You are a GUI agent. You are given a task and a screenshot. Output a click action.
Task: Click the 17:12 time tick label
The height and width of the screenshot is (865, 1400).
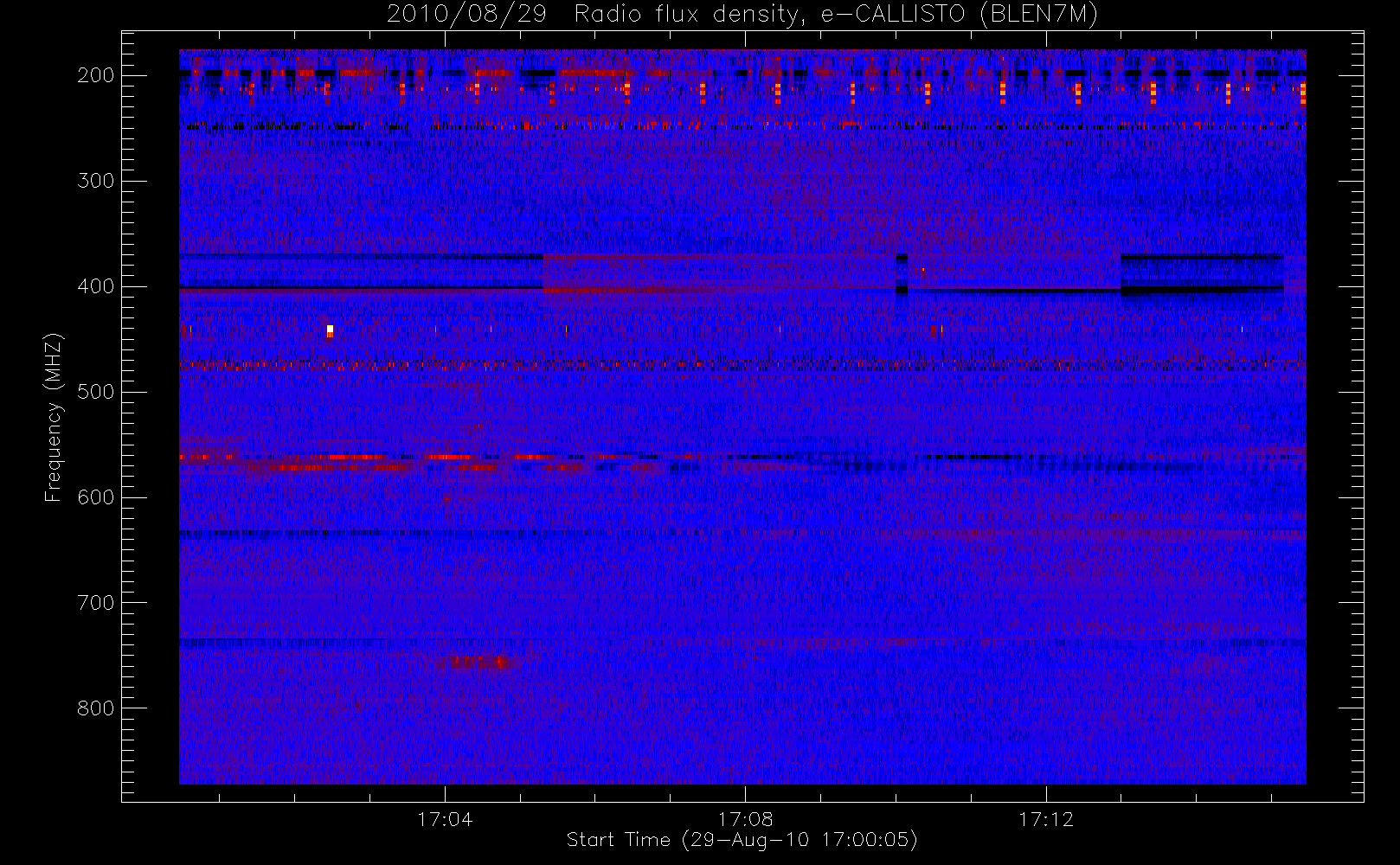pyautogui.click(x=1046, y=819)
